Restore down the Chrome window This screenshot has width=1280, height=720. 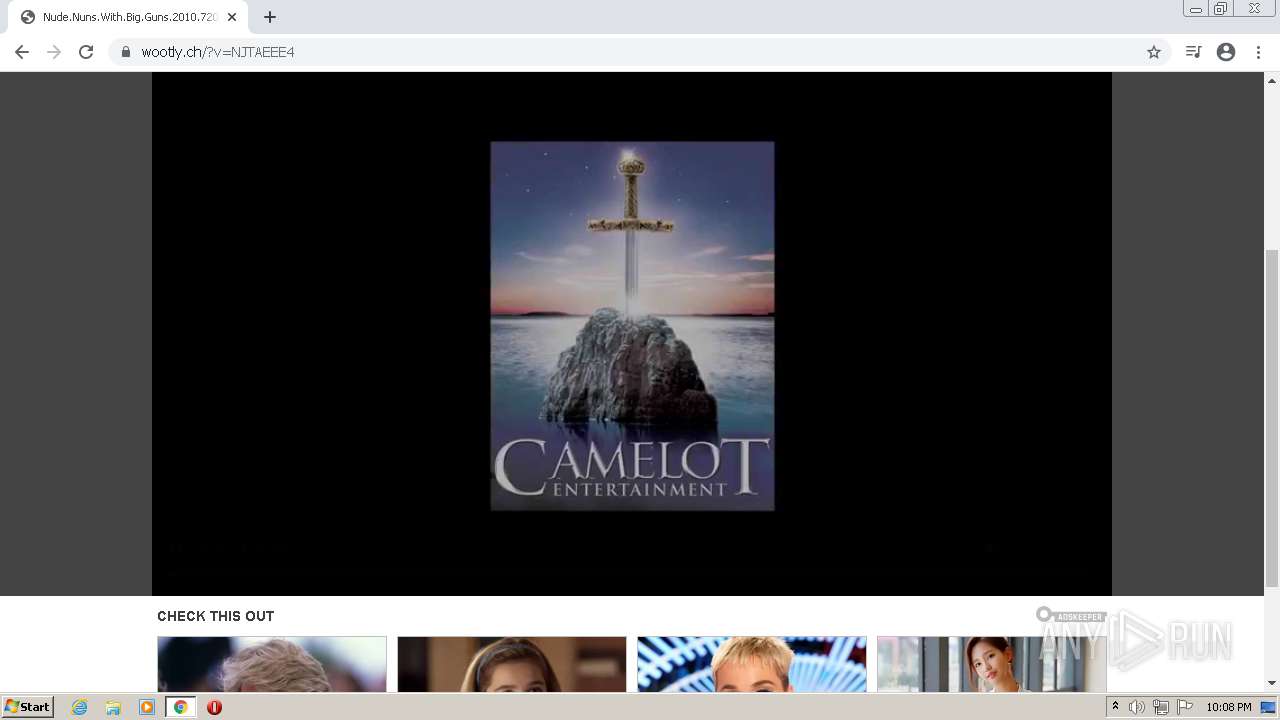pos(1220,9)
